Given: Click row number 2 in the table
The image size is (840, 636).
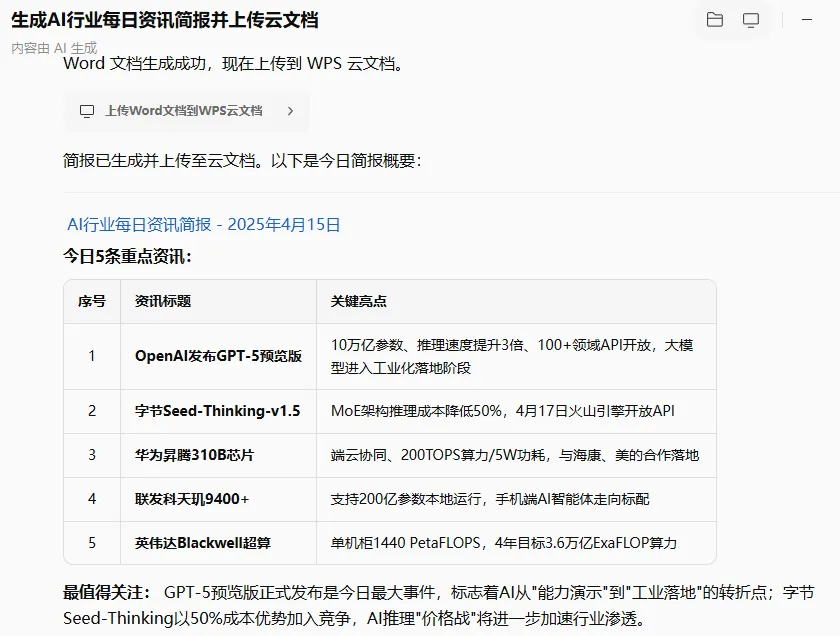Looking at the screenshot, I should point(92,411).
